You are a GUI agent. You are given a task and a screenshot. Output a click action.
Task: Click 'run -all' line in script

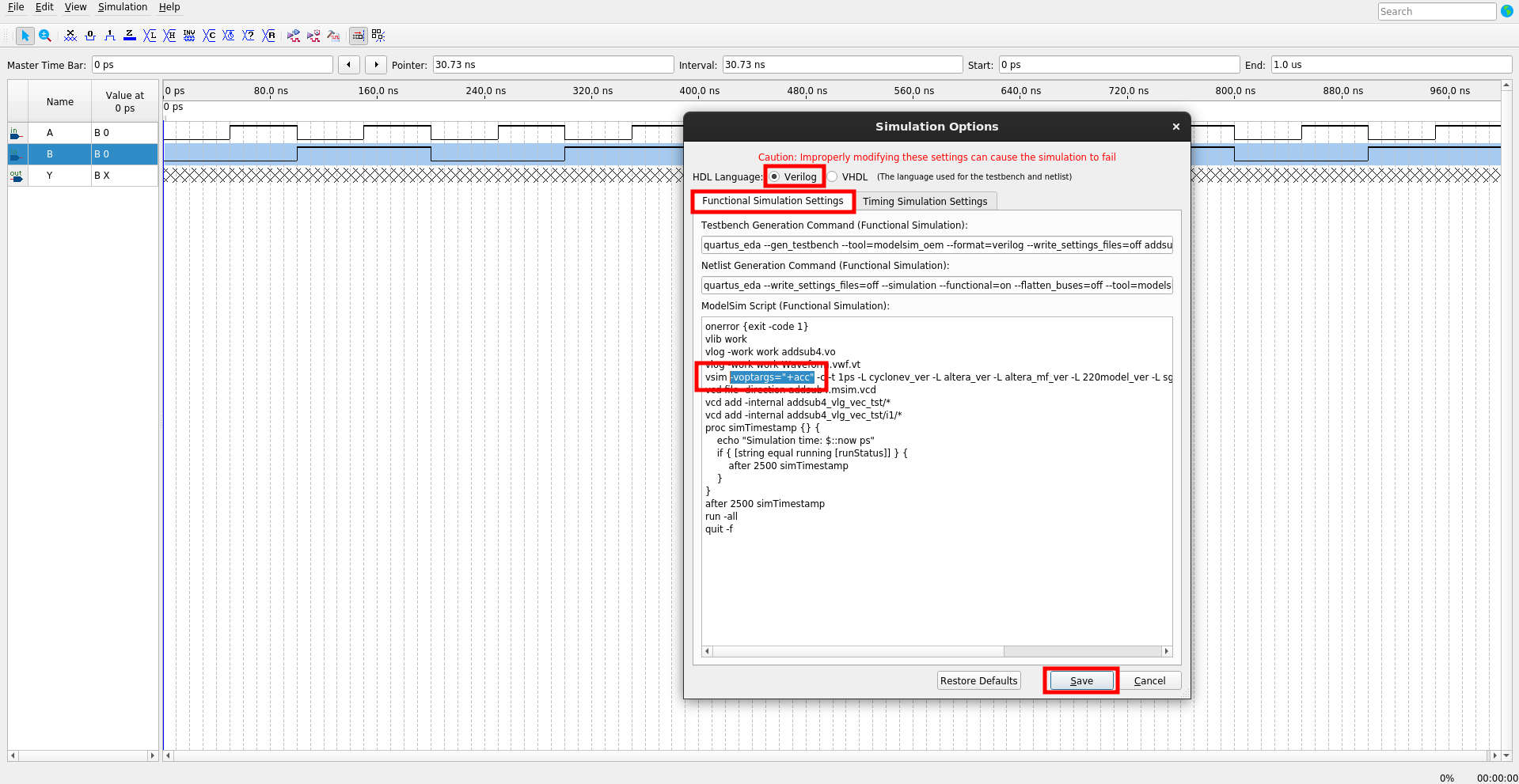pyautogui.click(x=721, y=517)
